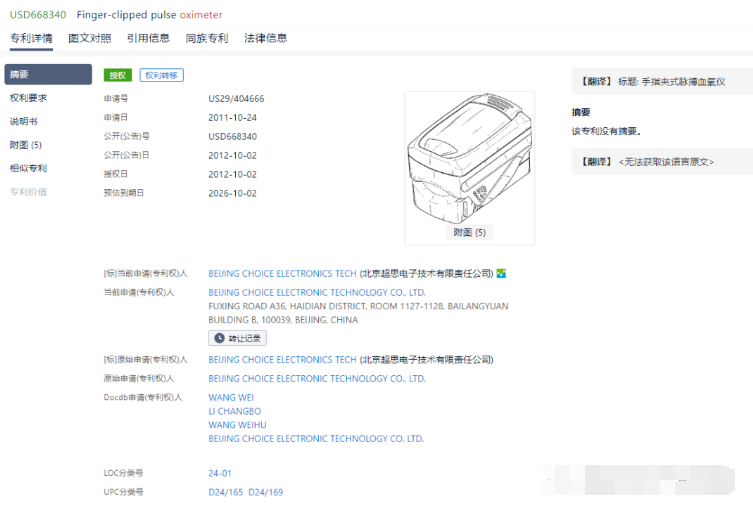Screen dimensions: 753x507
Task: Click the 权利转移 status tag
Action: pyautogui.click(x=161, y=75)
